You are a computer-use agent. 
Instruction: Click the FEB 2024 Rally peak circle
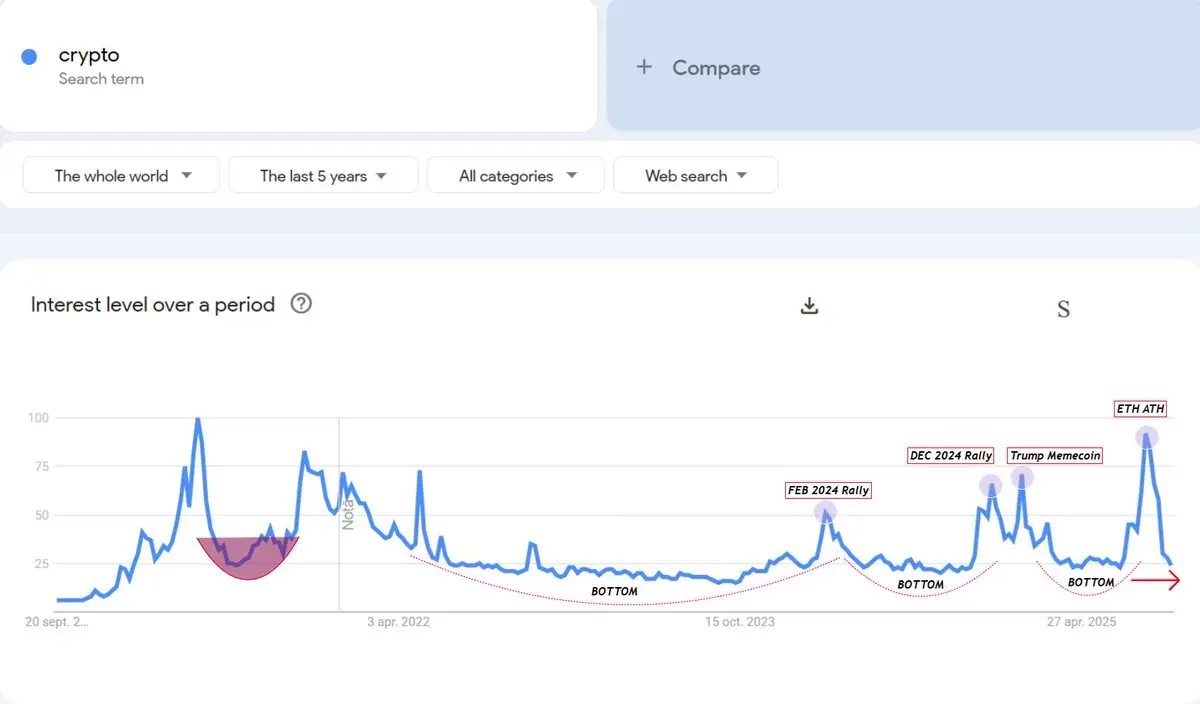click(825, 513)
